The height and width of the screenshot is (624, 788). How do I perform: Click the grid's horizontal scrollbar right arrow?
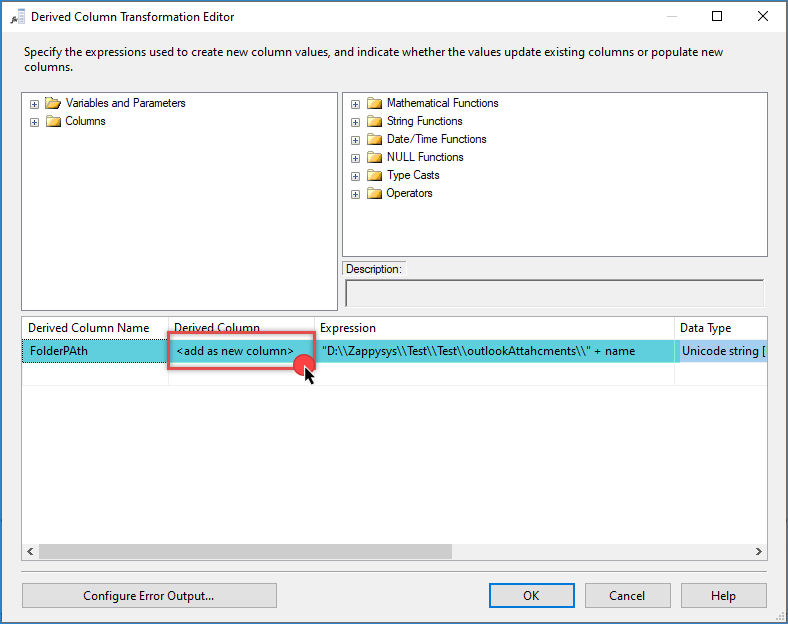(x=759, y=551)
